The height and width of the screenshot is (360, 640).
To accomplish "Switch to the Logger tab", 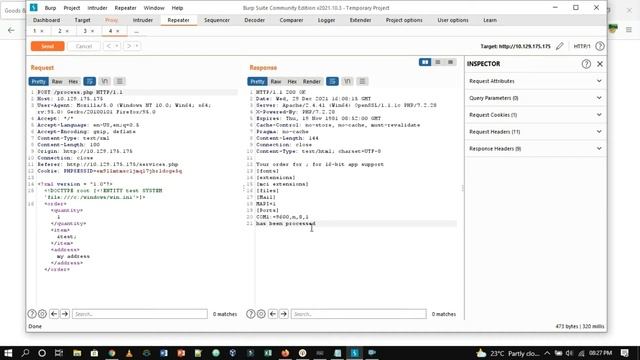I will point(327,20).
